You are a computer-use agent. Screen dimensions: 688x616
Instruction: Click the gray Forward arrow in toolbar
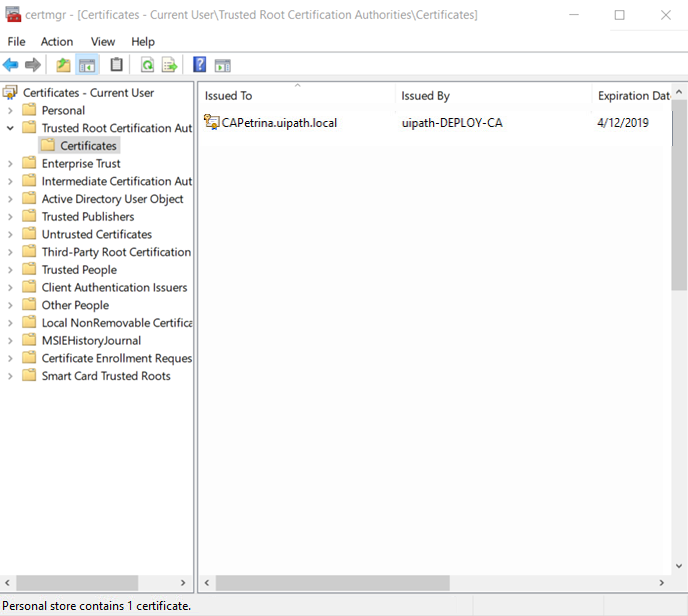tap(32, 65)
